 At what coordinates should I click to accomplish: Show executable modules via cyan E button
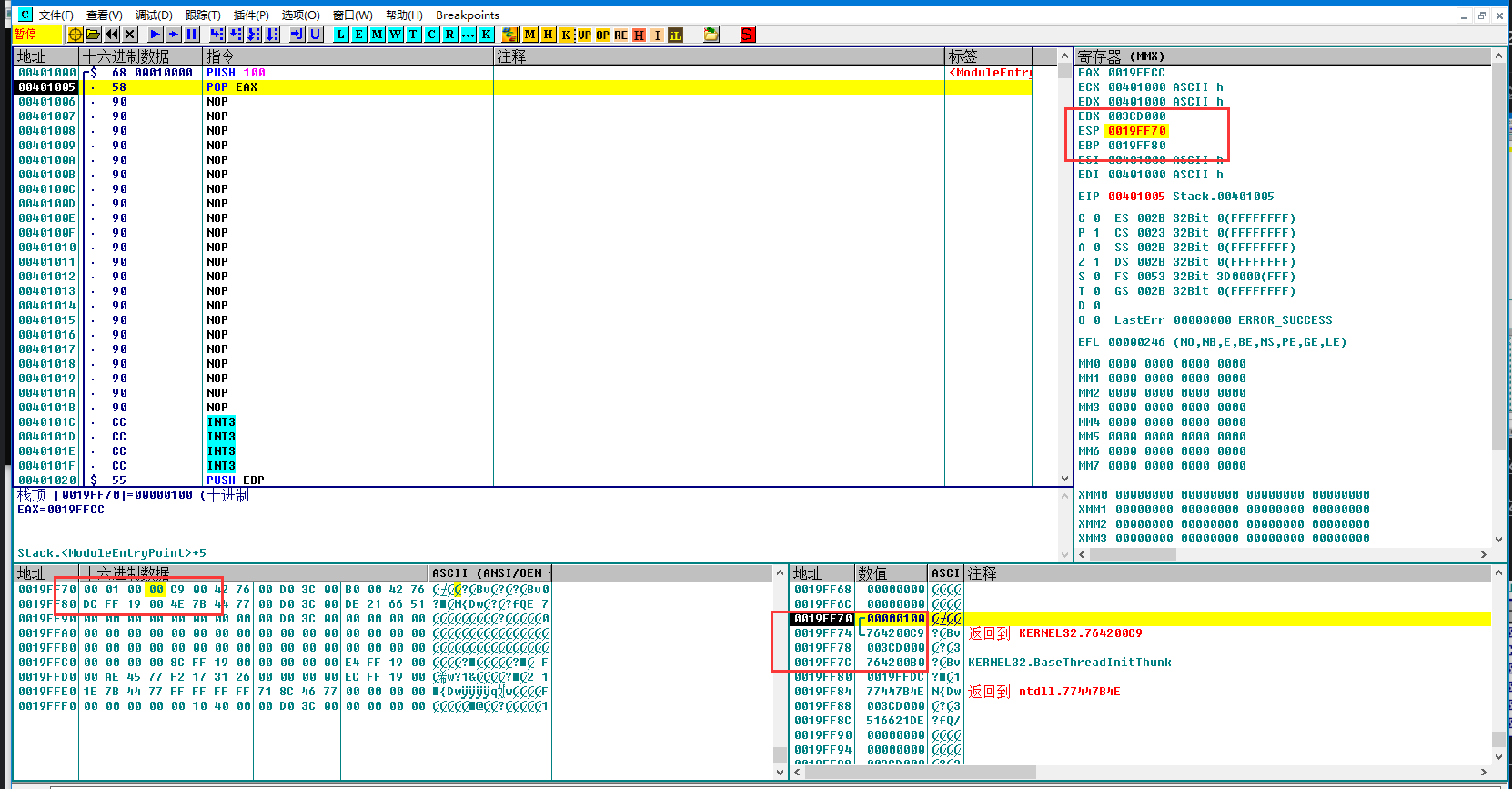click(359, 35)
